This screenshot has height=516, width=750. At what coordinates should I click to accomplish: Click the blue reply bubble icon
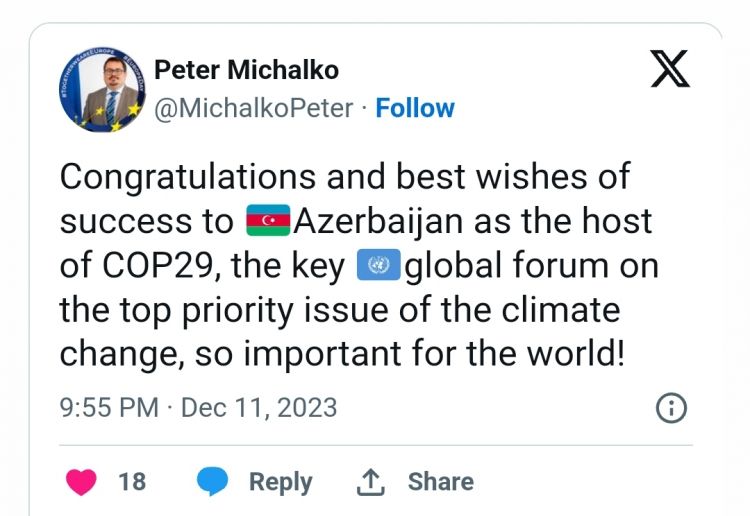tap(213, 481)
